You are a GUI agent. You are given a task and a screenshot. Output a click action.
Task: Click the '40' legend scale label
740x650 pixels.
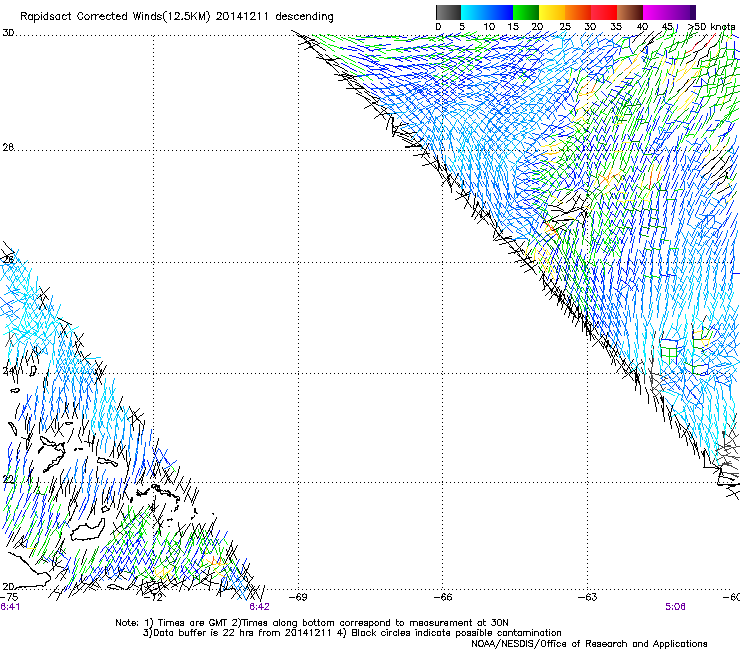coord(642,27)
